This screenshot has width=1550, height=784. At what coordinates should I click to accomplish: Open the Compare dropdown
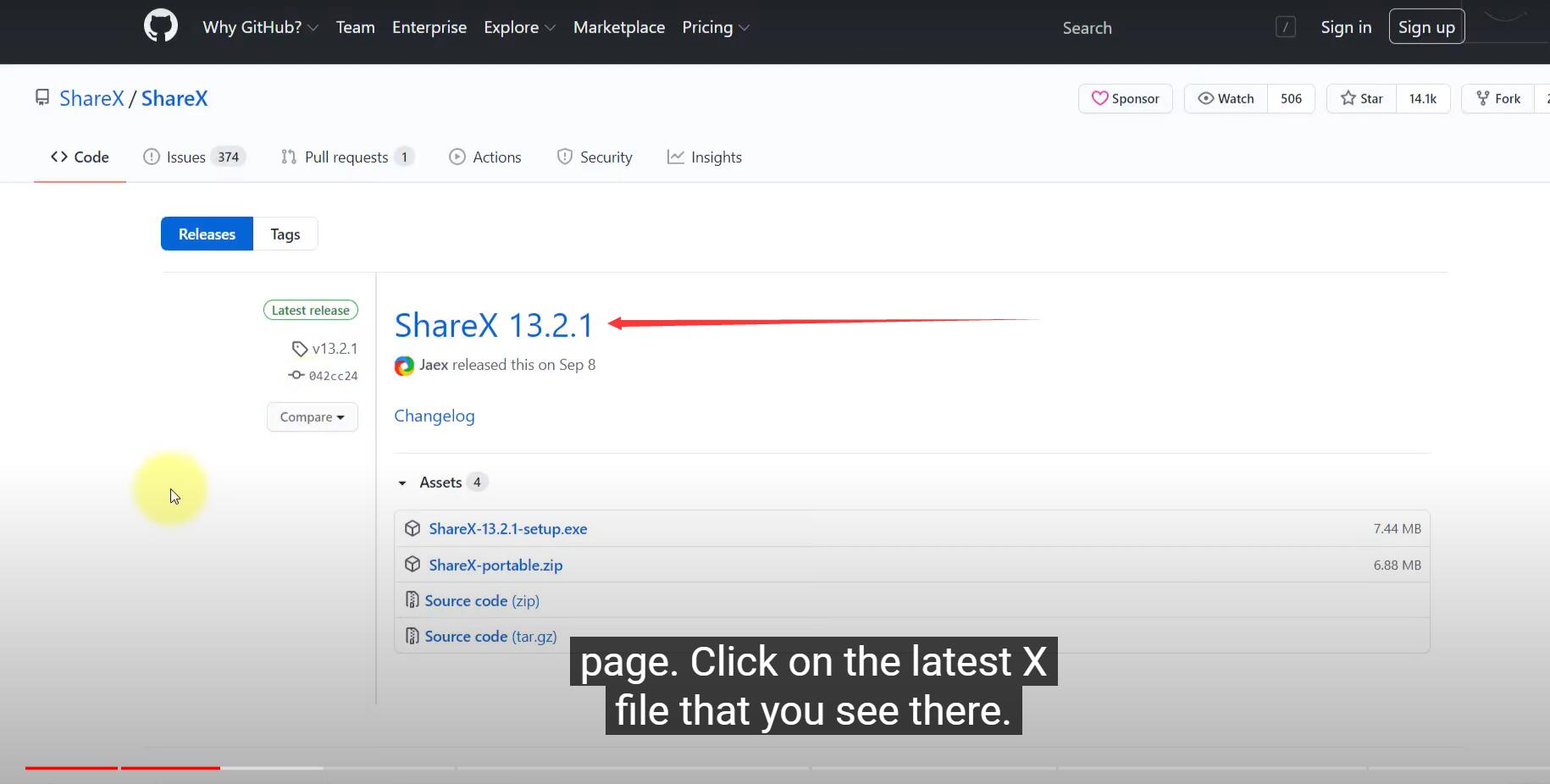tap(313, 417)
